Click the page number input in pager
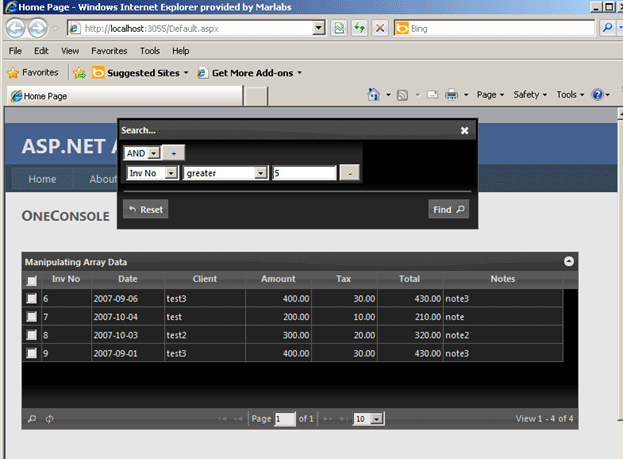This screenshot has height=459, width=623. tap(285, 419)
